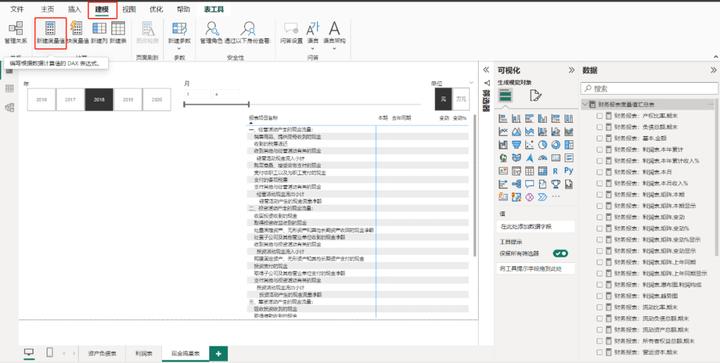This screenshot has height=363, width=720.
Task: Check field 财务报表: 利润表.本月
Action: (600, 172)
